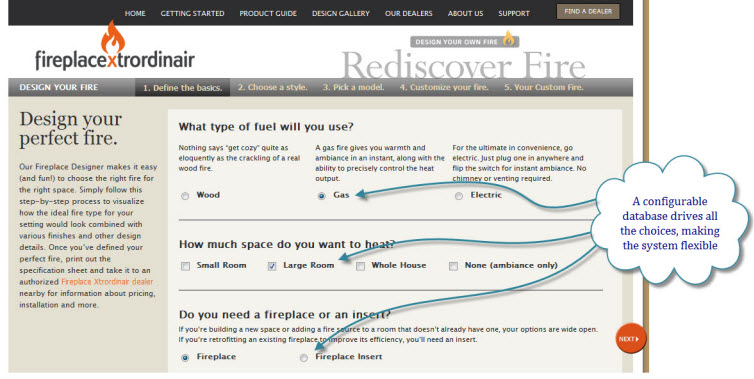Jump to step 4. Customize your fire

tap(444, 87)
